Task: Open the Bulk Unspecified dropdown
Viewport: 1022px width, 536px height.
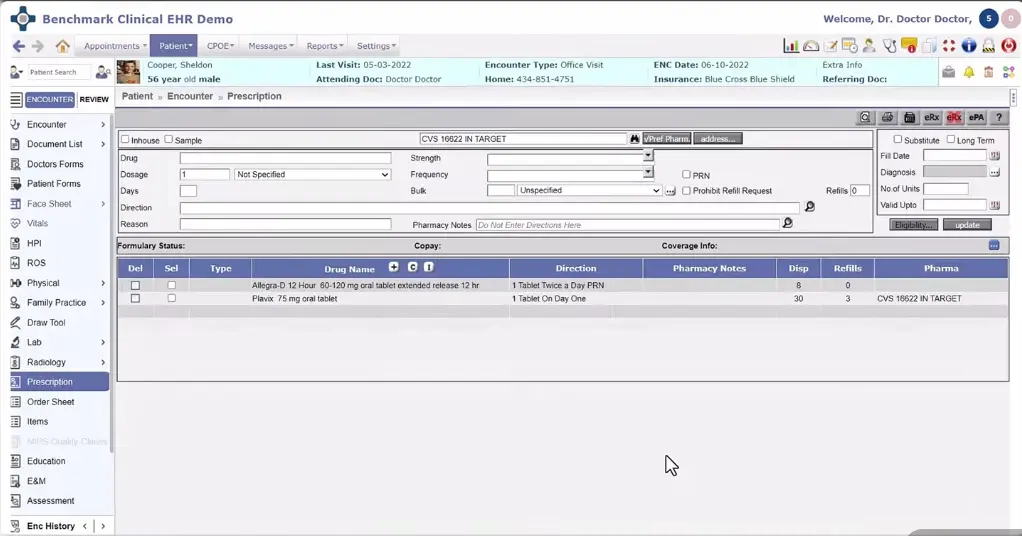Action: coord(589,190)
